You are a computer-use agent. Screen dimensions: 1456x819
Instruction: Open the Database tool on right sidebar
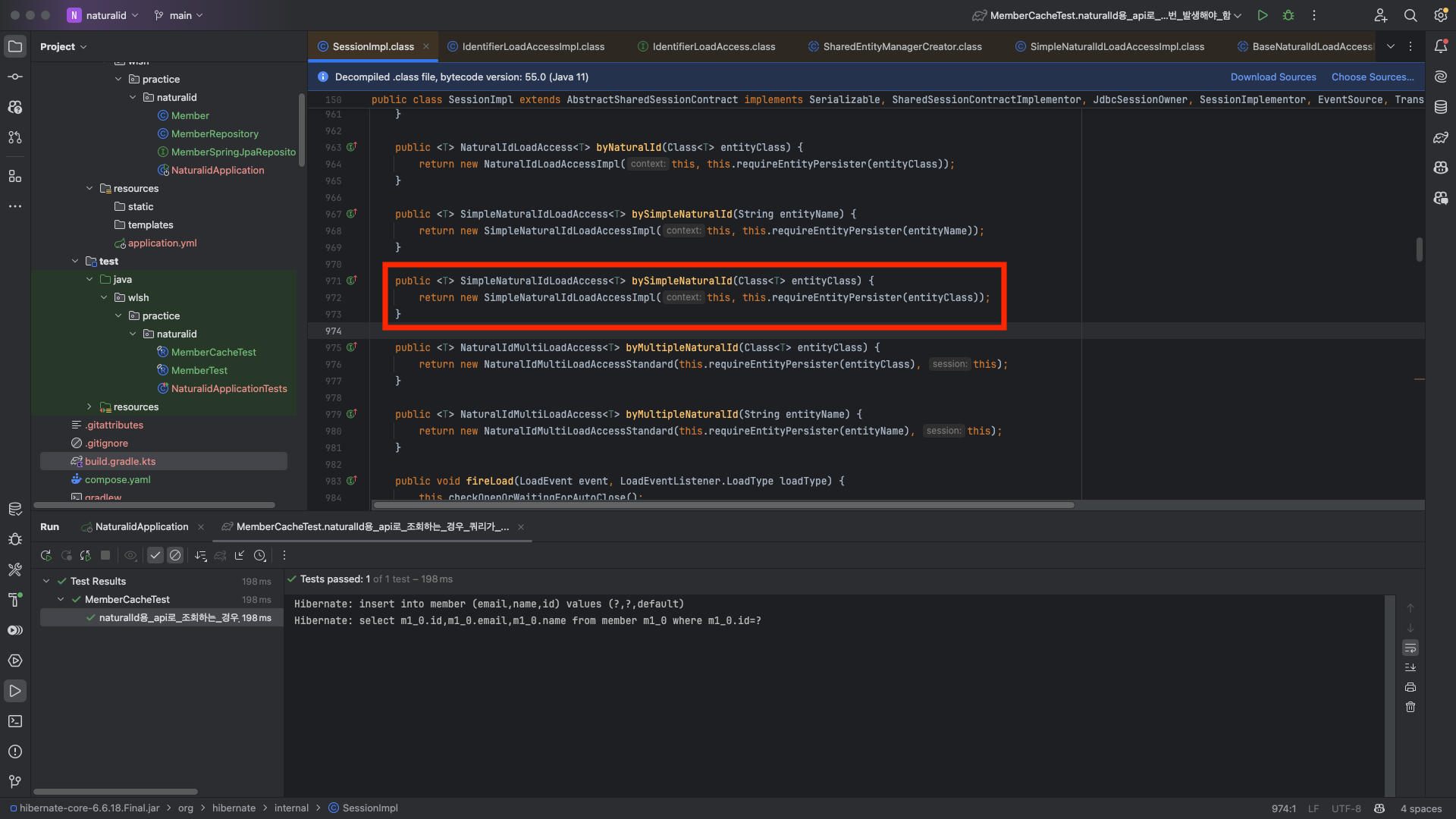coord(1441,107)
